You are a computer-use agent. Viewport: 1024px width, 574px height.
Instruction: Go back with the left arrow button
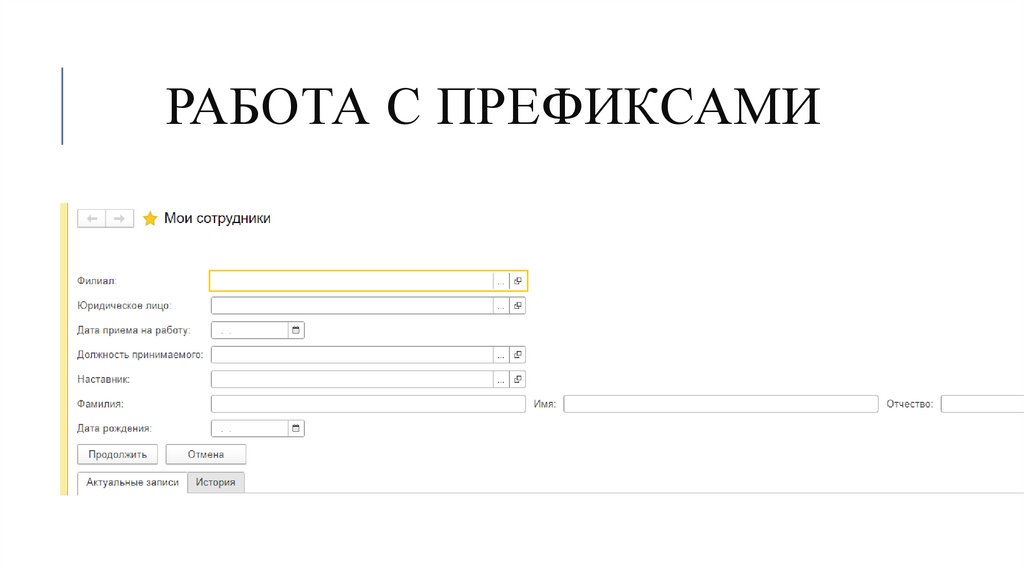[x=91, y=218]
